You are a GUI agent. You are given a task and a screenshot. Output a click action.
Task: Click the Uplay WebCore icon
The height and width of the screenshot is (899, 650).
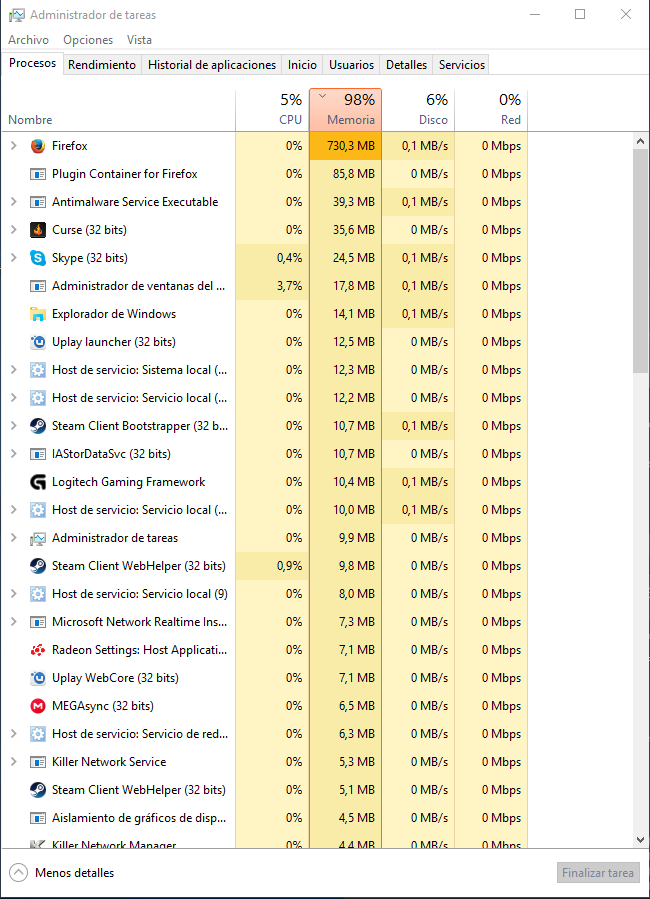[38, 678]
